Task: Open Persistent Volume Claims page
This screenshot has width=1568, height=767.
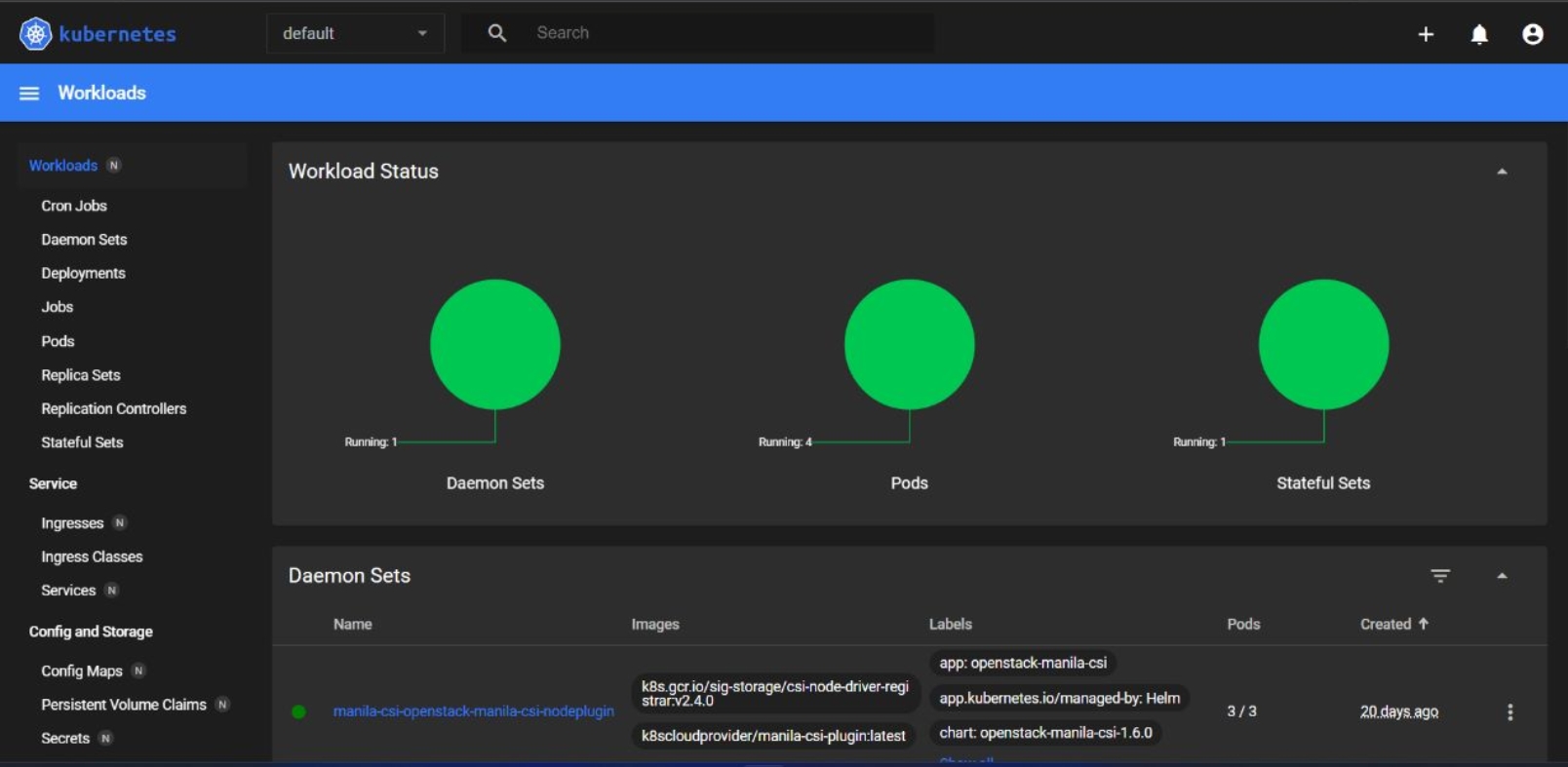Action: pyautogui.click(x=124, y=705)
